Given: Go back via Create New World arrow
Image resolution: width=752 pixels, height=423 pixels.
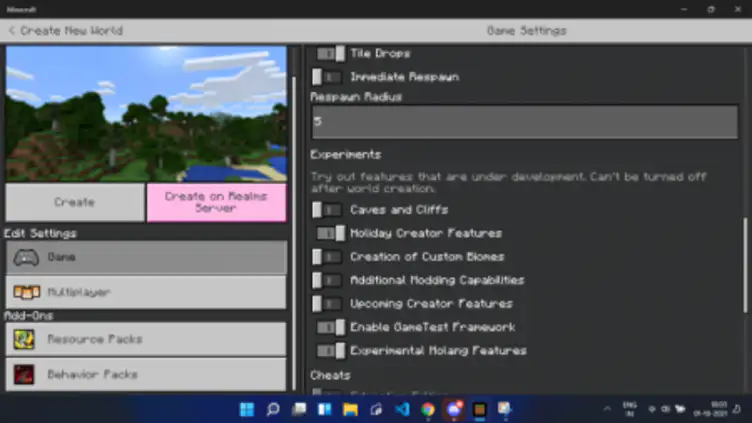Looking at the screenshot, I should point(12,31).
